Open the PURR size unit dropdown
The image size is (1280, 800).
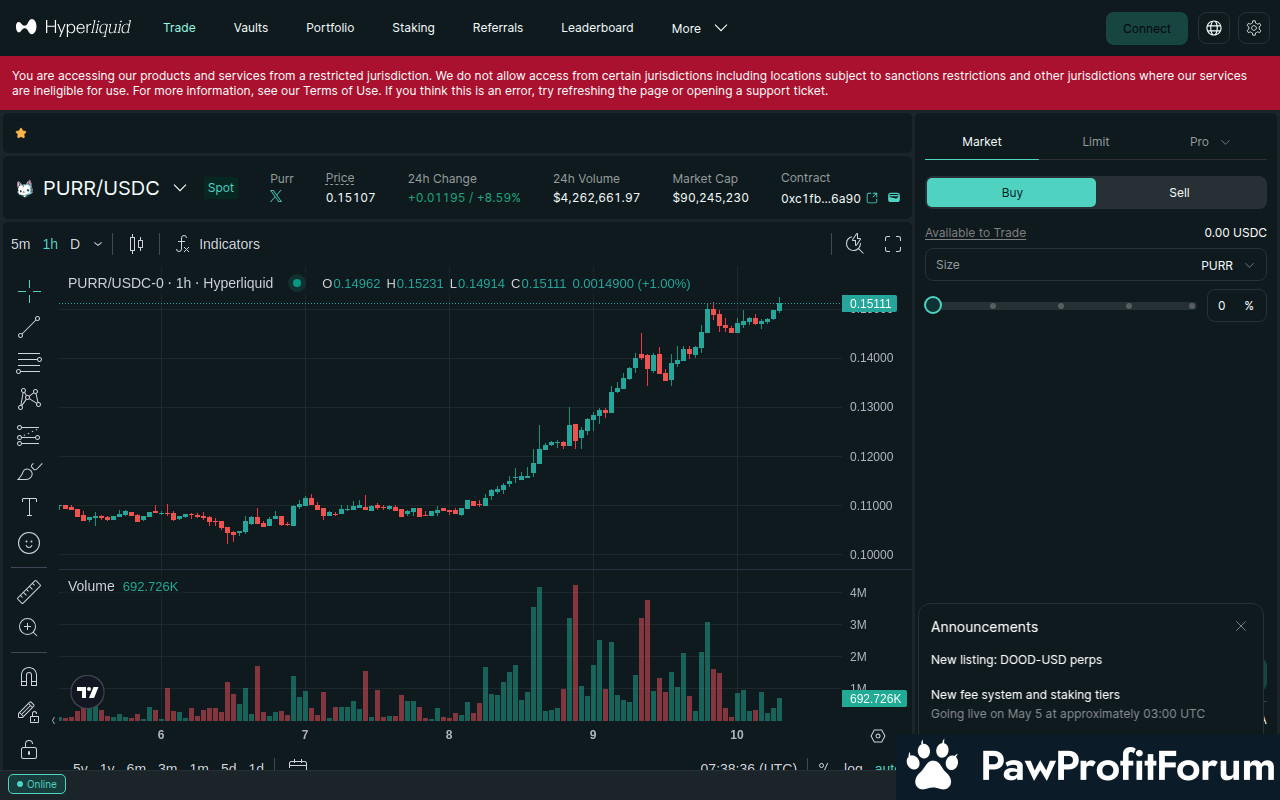(1229, 265)
